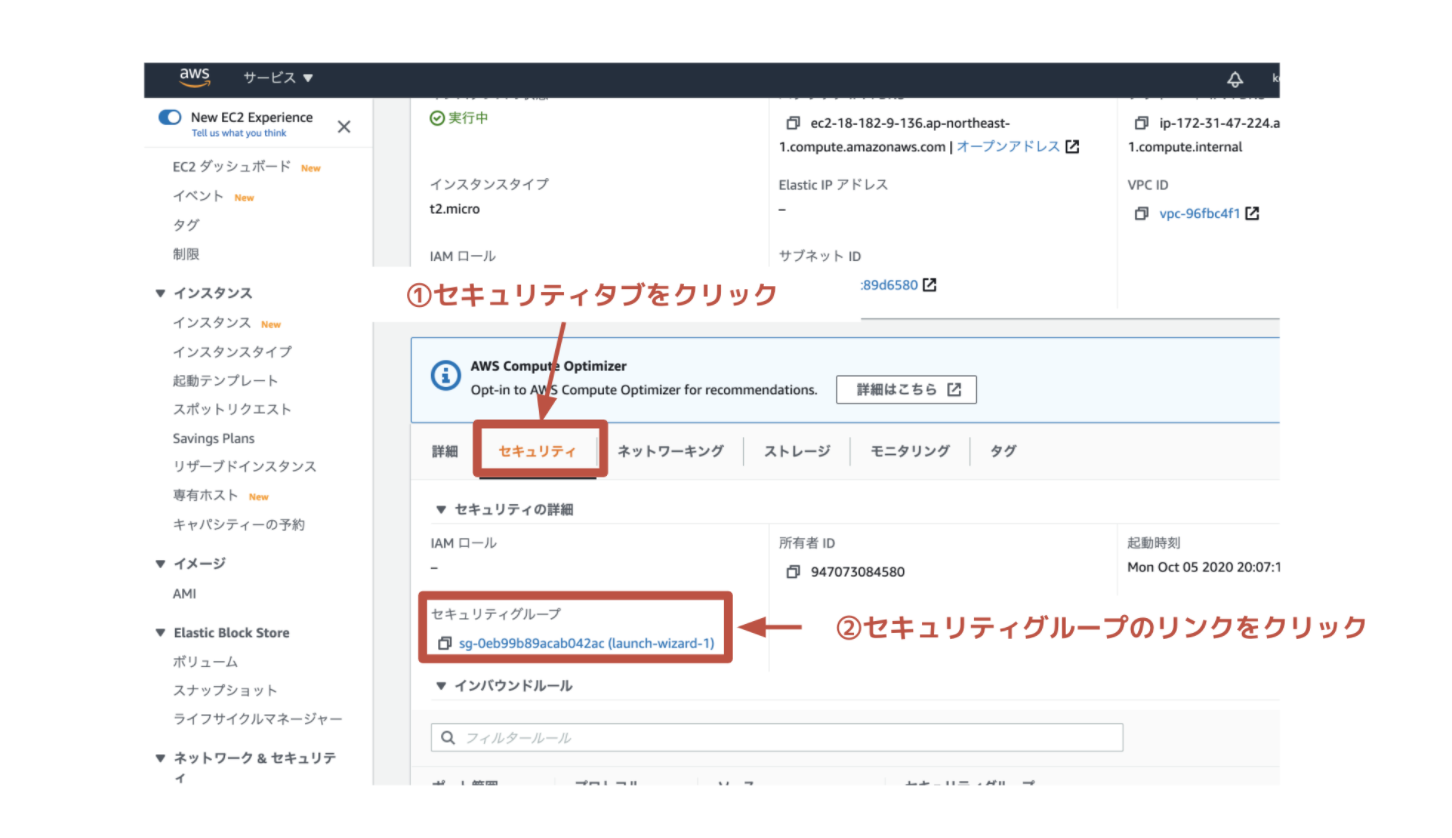Copy security group ID sg-0eb99b89acab042ac

[445, 643]
